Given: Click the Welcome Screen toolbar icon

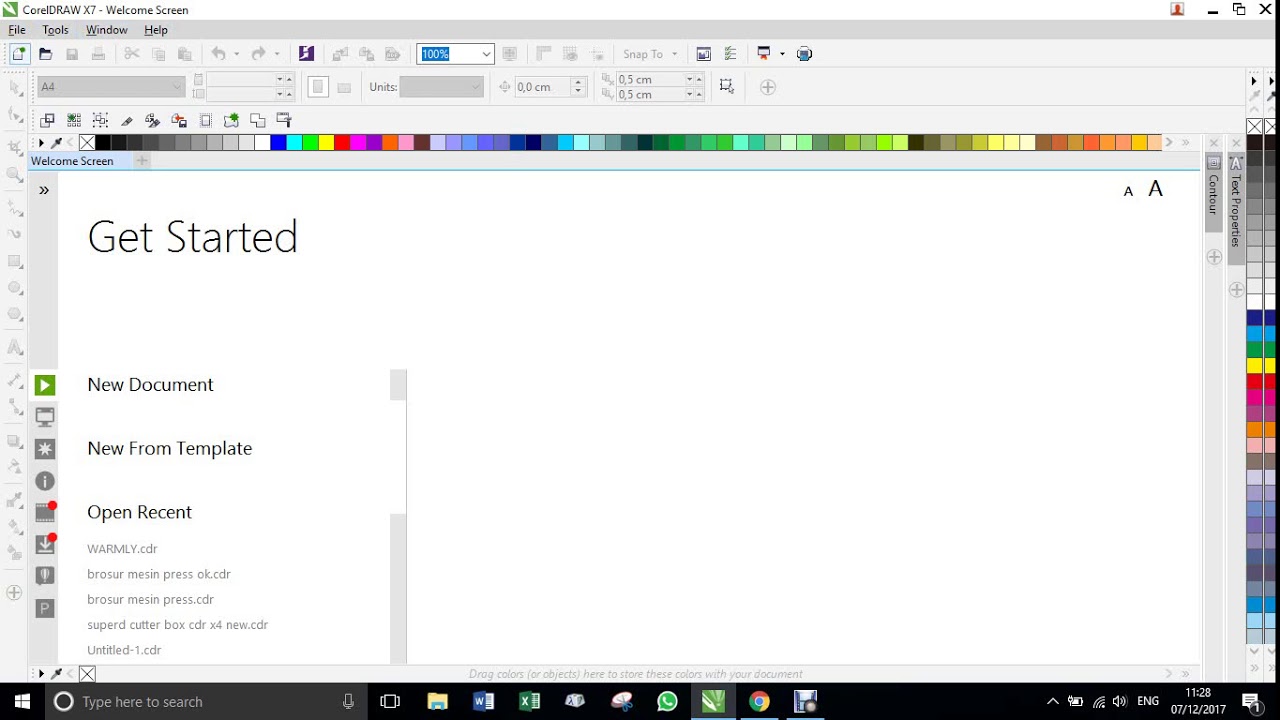Looking at the screenshot, I should pos(704,54).
